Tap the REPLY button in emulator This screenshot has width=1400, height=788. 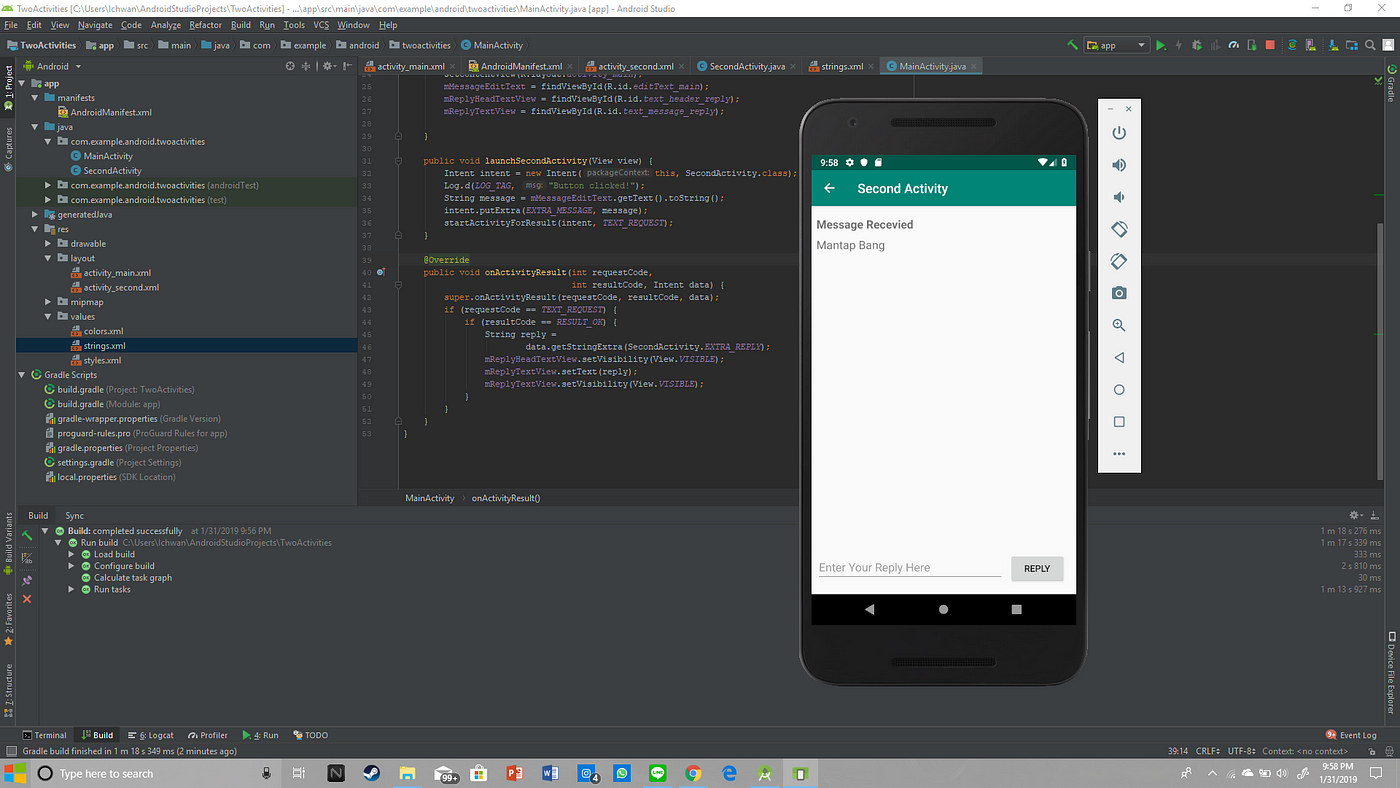click(x=1037, y=568)
